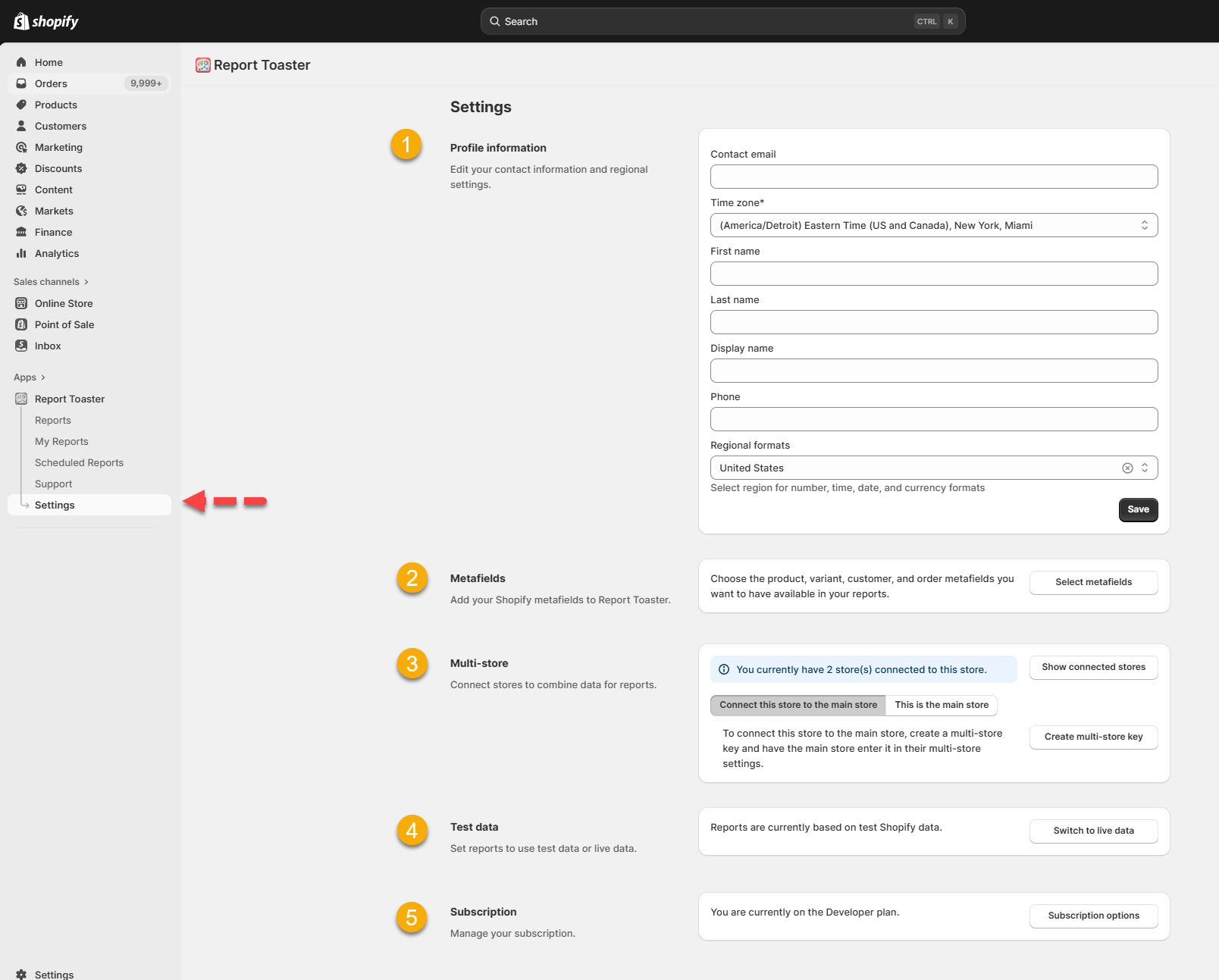The image size is (1219, 980).
Task: Select 'This is the main store' option
Action: (942, 705)
